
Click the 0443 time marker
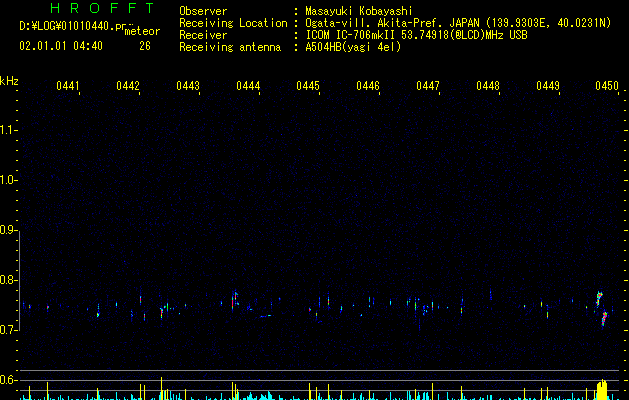pos(188,86)
